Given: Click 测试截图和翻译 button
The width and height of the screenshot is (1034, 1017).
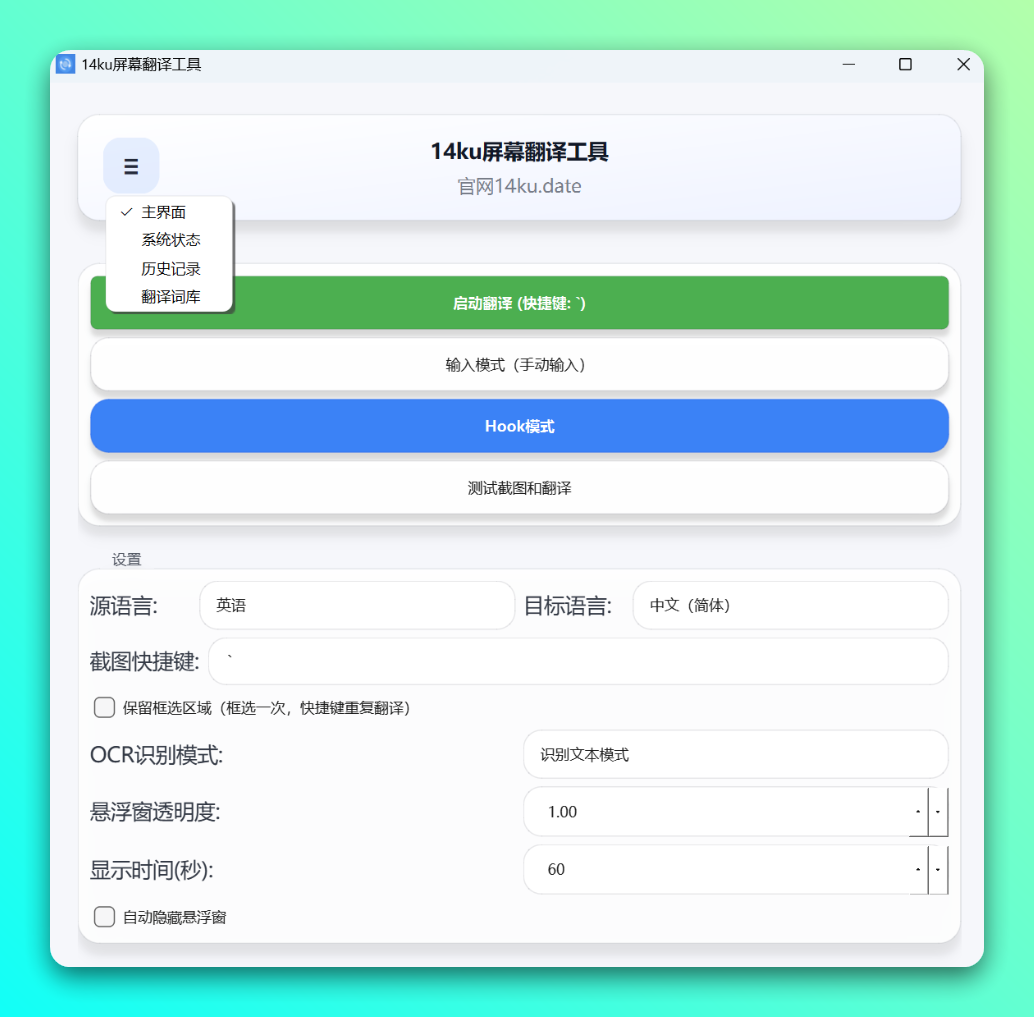Looking at the screenshot, I should (519, 488).
